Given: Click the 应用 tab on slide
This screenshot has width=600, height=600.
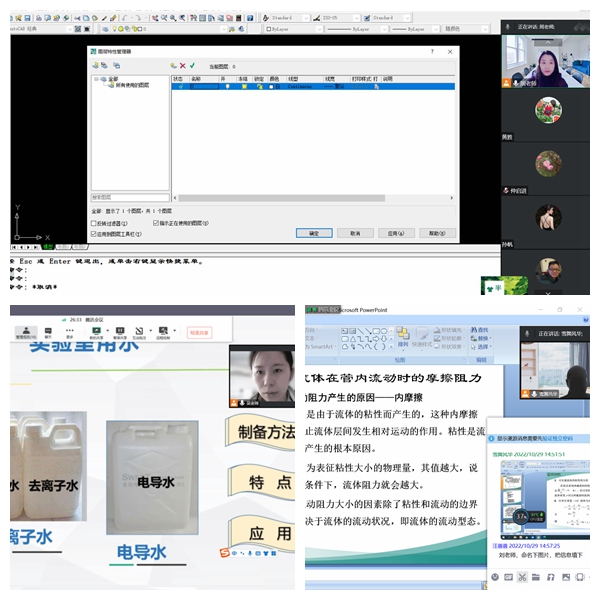Looking at the screenshot, I should 266,532.
